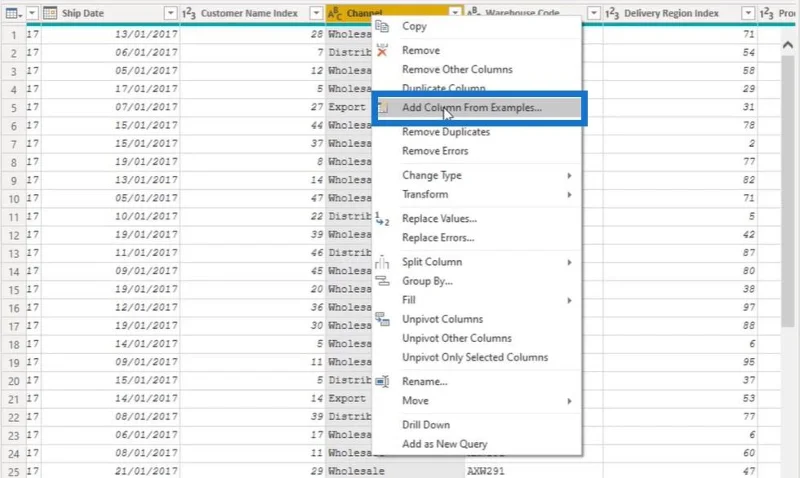Image resolution: width=800 pixels, height=478 pixels.
Task: Select row number 12 header
Action: tap(13, 235)
